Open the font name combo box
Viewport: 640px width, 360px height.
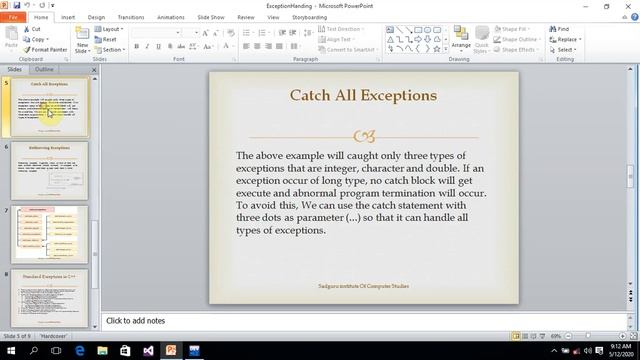pyautogui.click(x=156, y=33)
